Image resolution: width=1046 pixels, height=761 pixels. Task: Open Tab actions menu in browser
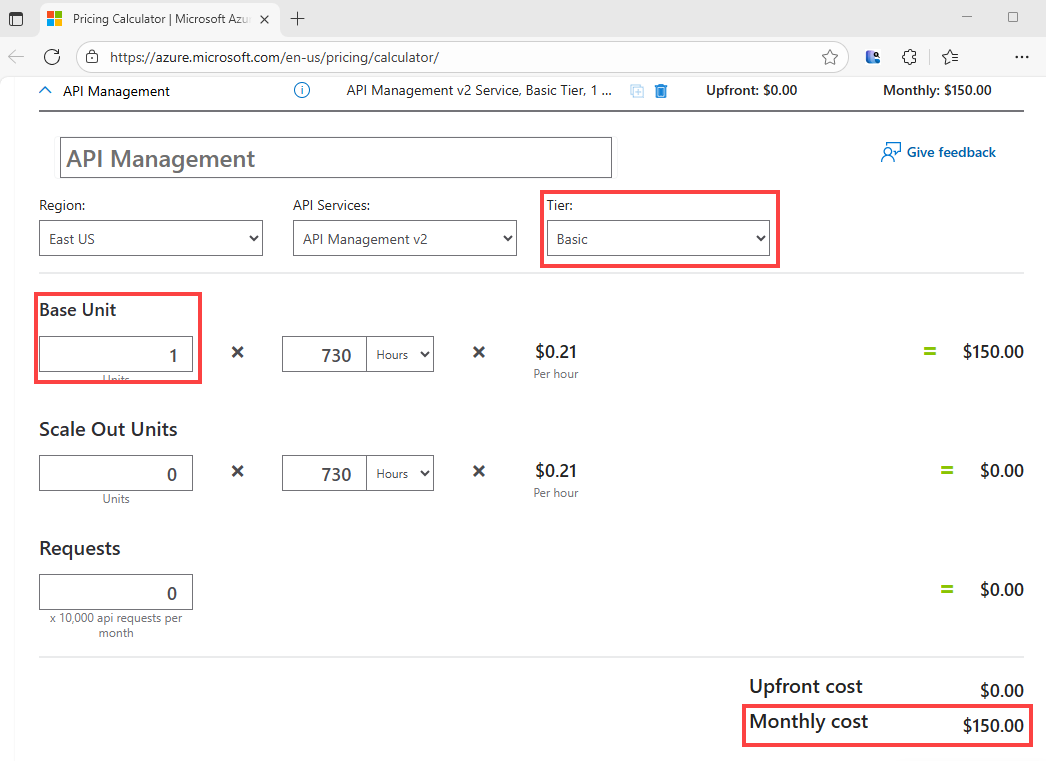[14, 18]
